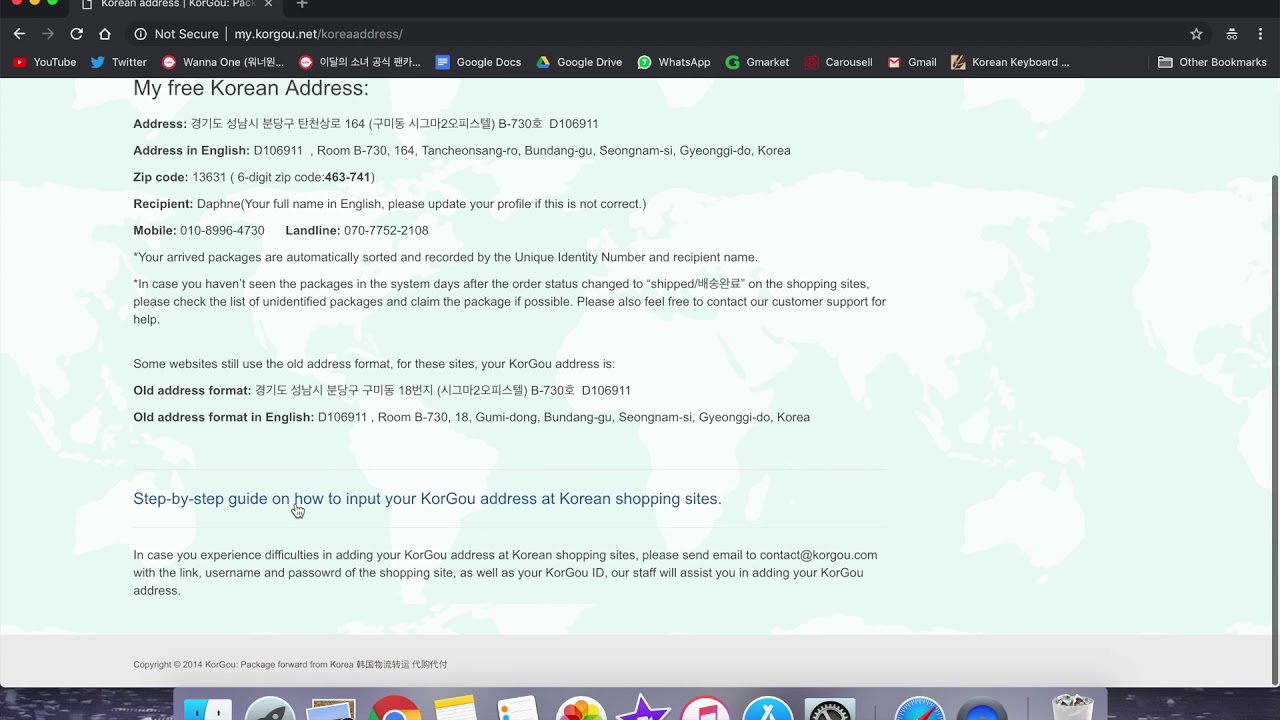Open a new browser tab

[x=302, y=4]
